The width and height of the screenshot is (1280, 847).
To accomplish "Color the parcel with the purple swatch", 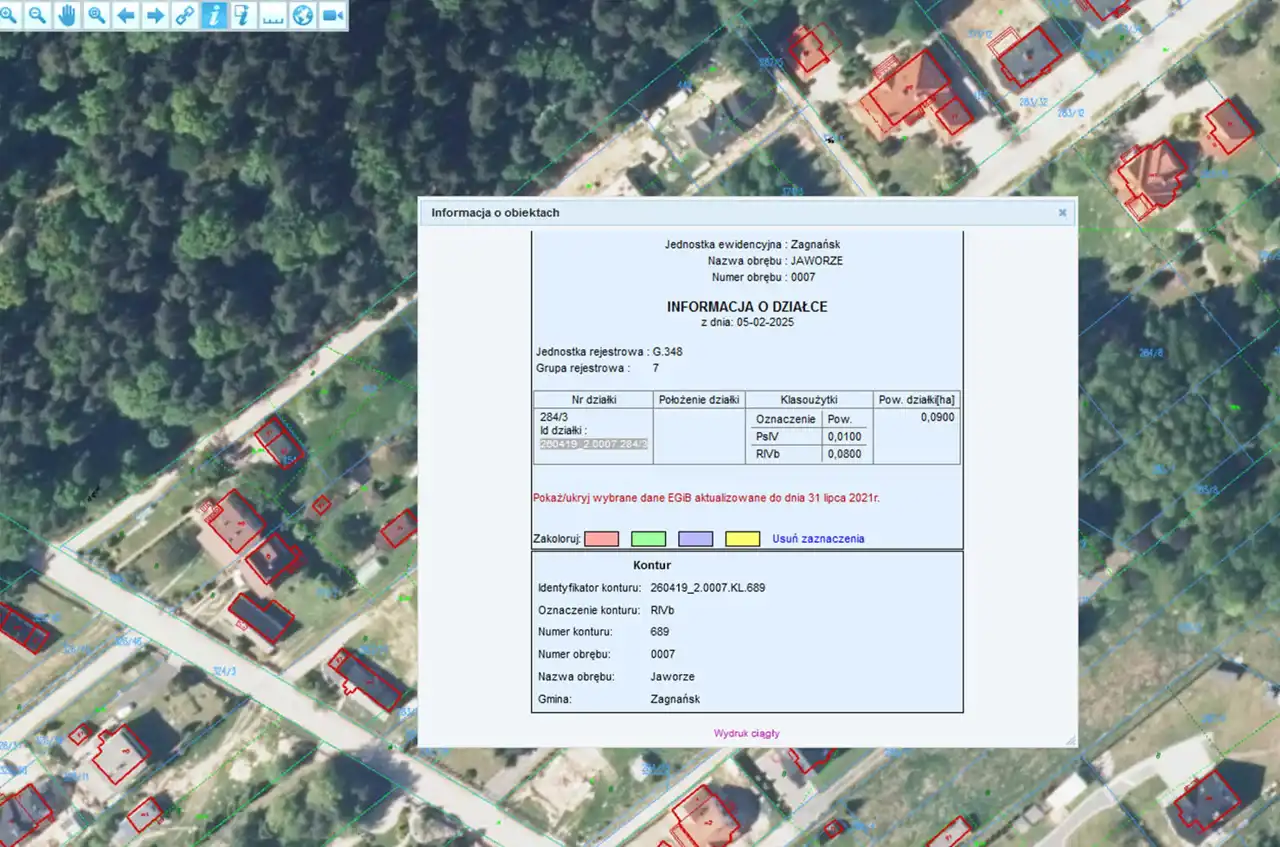I will [695, 539].
